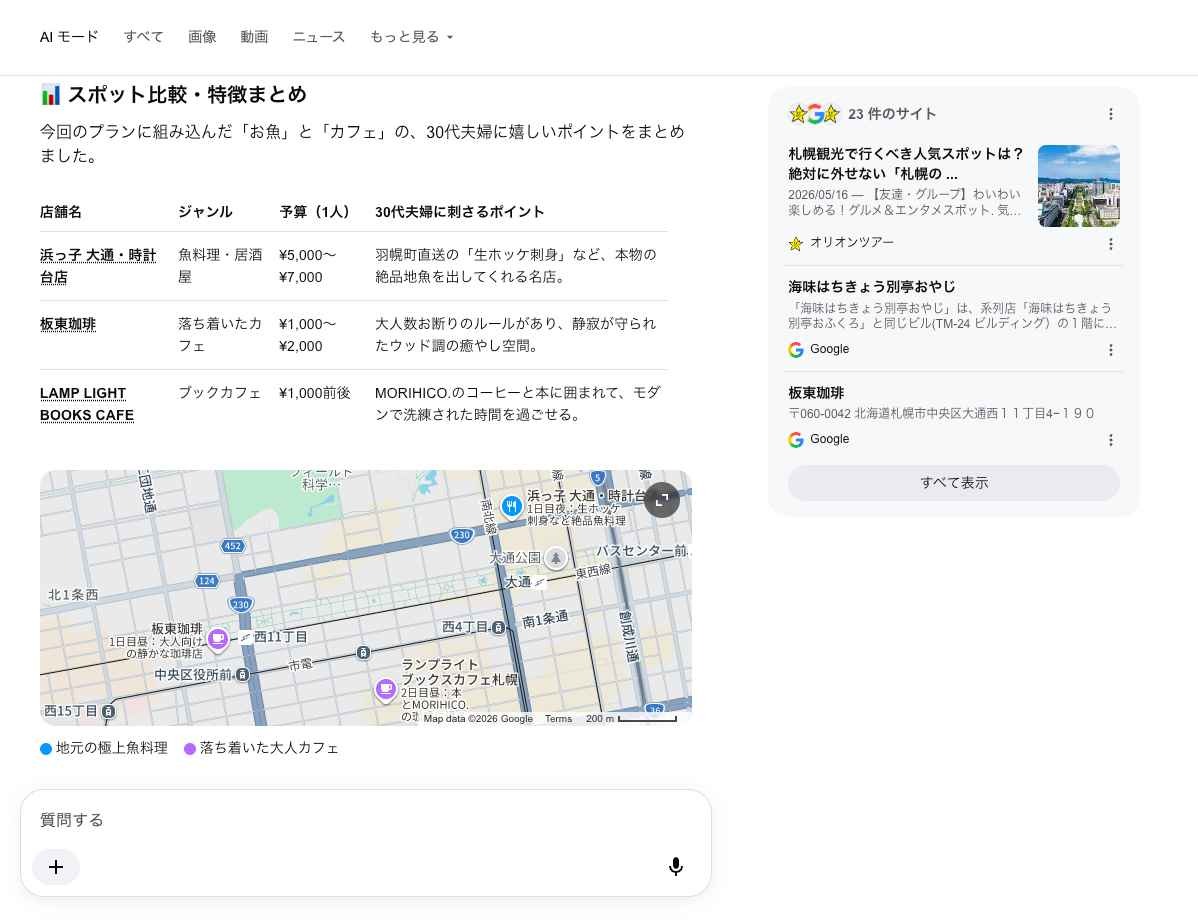Click the 大通公園 park marker
Image resolution: width=1198 pixels, height=920 pixels.
tap(556, 559)
